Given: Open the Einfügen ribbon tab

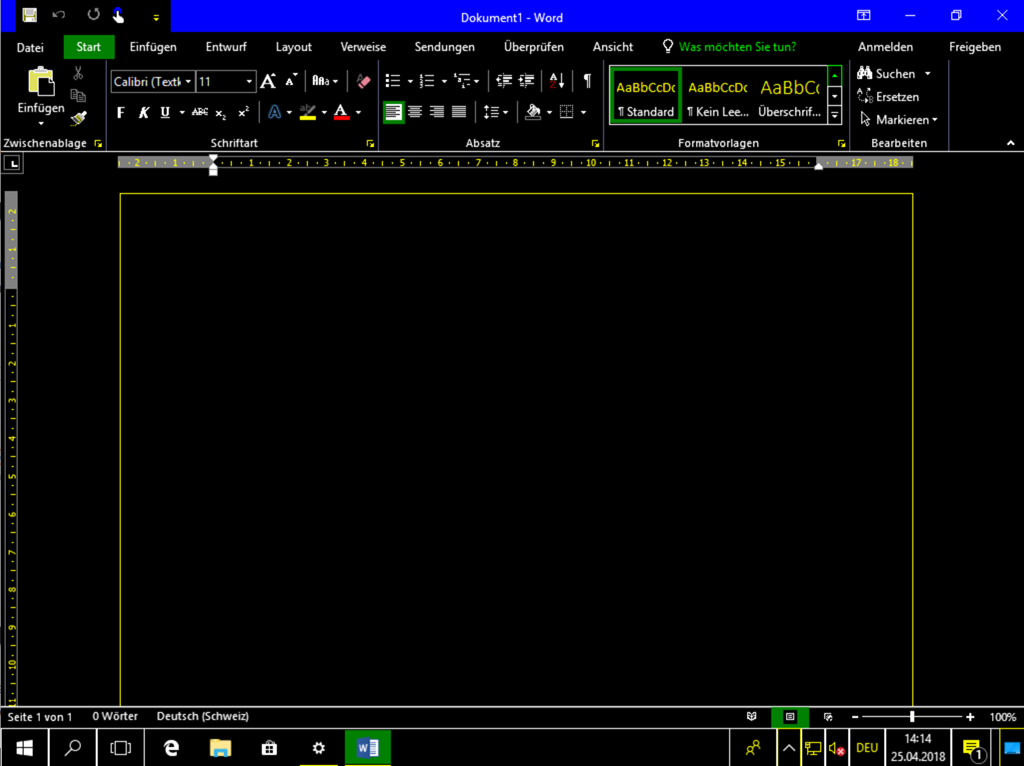Looking at the screenshot, I should point(153,47).
